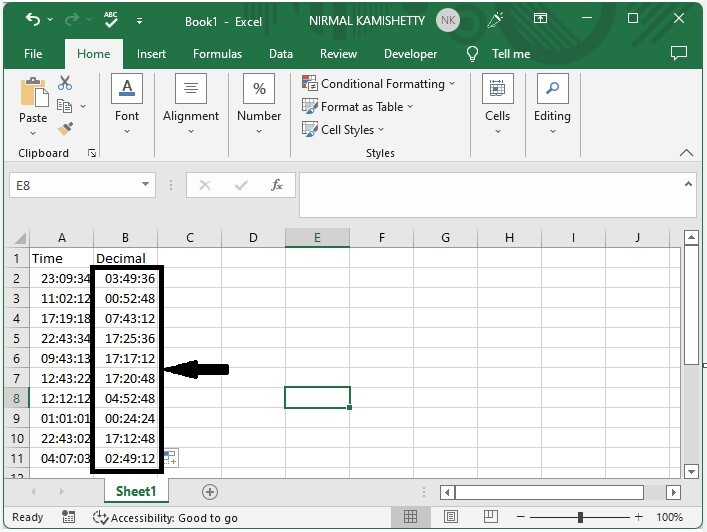707x532 pixels.
Task: Add a new sheet with plus icon
Action: click(x=210, y=492)
